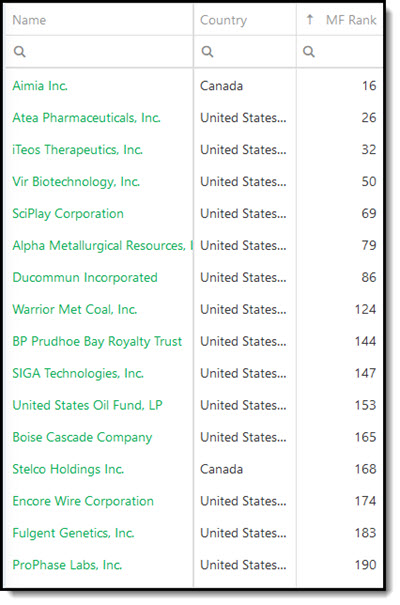Toggle the MF Rank ascending sort arrow

pos(309,19)
